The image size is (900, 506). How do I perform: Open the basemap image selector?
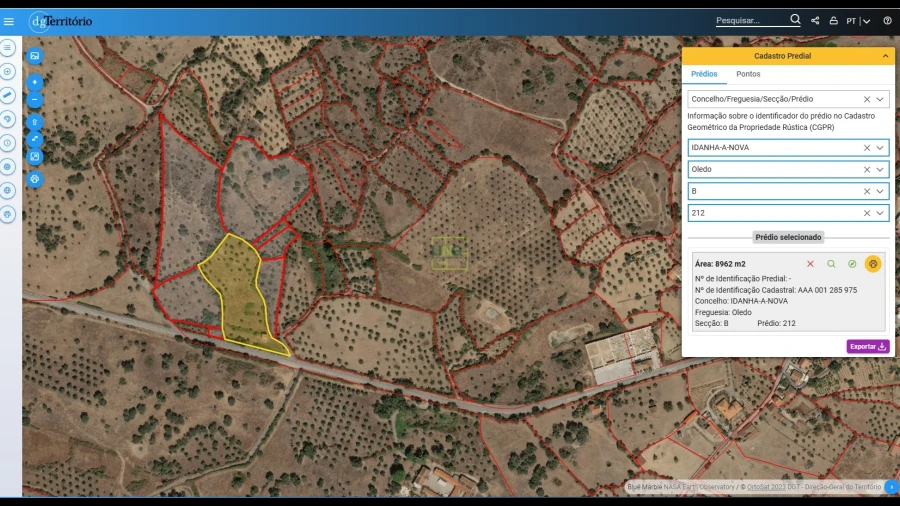pyautogui.click(x=35, y=57)
